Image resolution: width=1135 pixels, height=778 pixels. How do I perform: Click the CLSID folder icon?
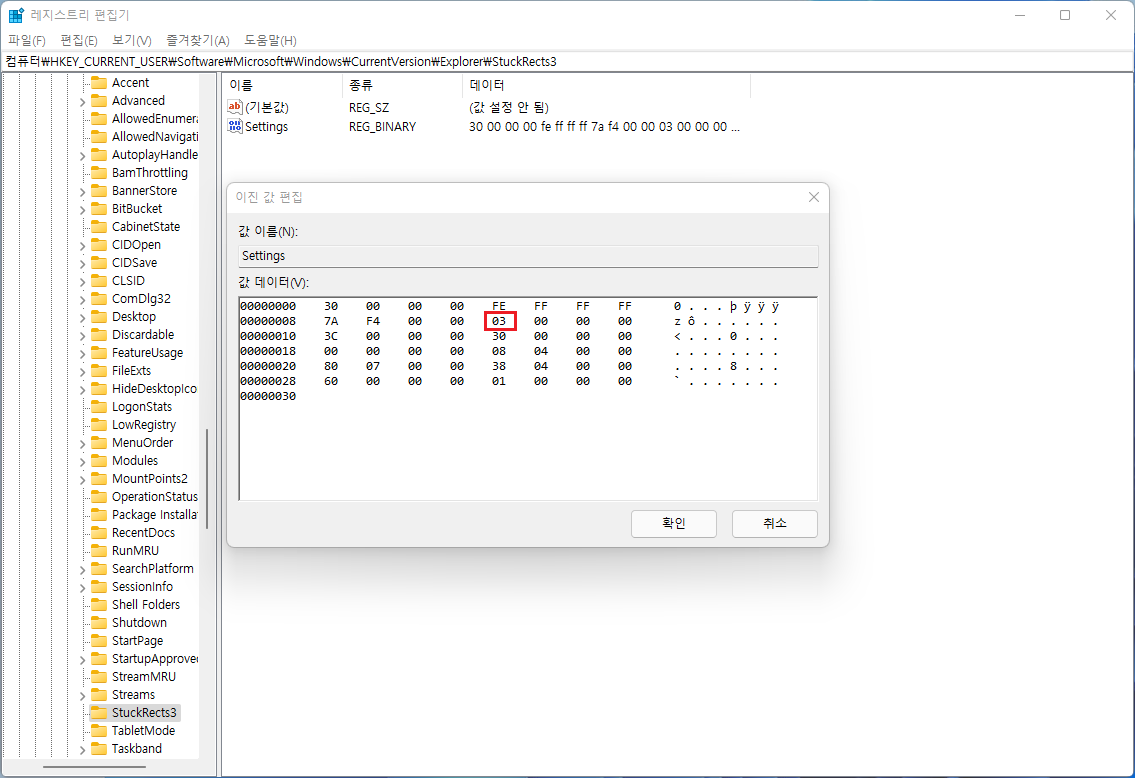(x=98, y=281)
